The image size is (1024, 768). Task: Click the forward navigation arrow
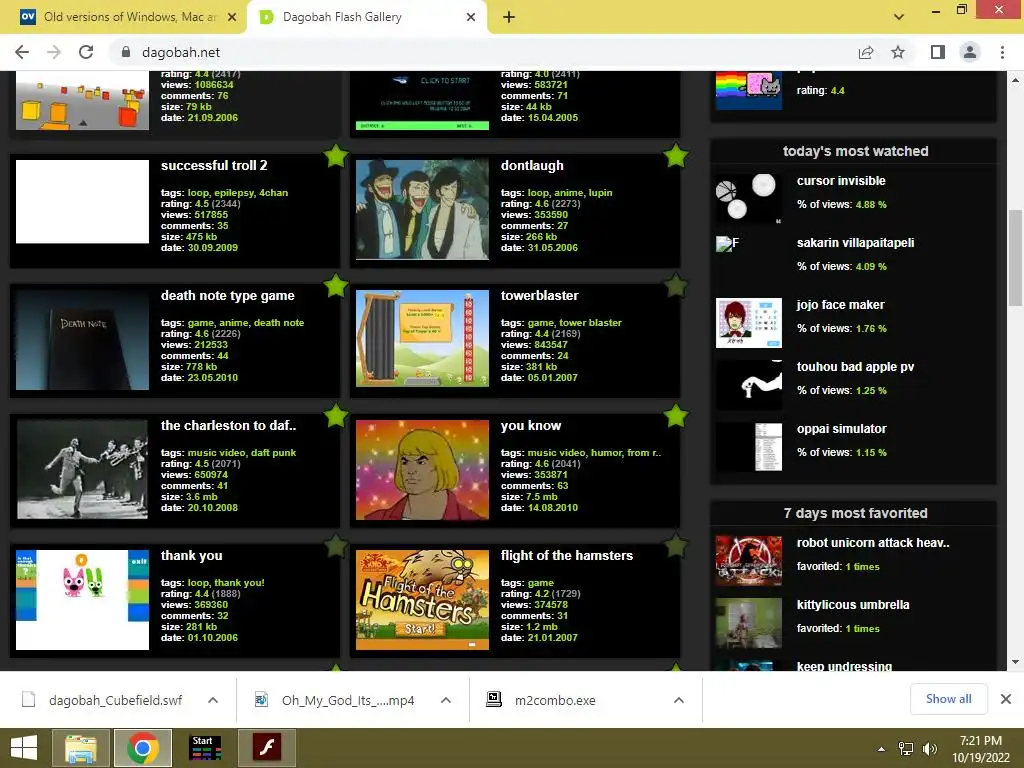[x=54, y=52]
